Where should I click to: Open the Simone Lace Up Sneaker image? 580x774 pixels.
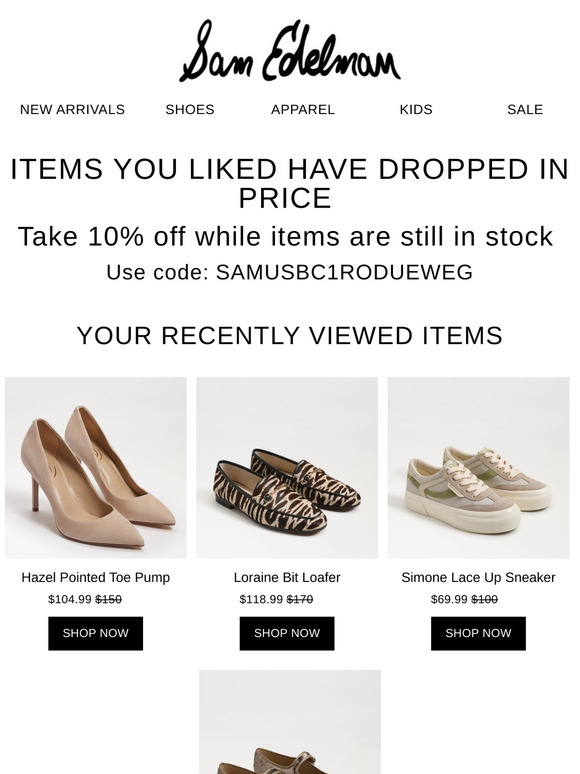[x=478, y=468]
